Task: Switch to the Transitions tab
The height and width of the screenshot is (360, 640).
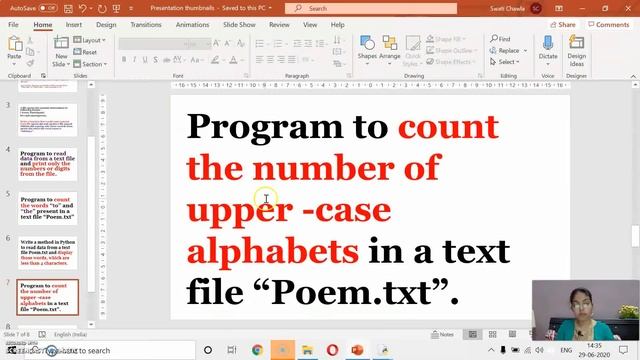Action: click(x=146, y=24)
